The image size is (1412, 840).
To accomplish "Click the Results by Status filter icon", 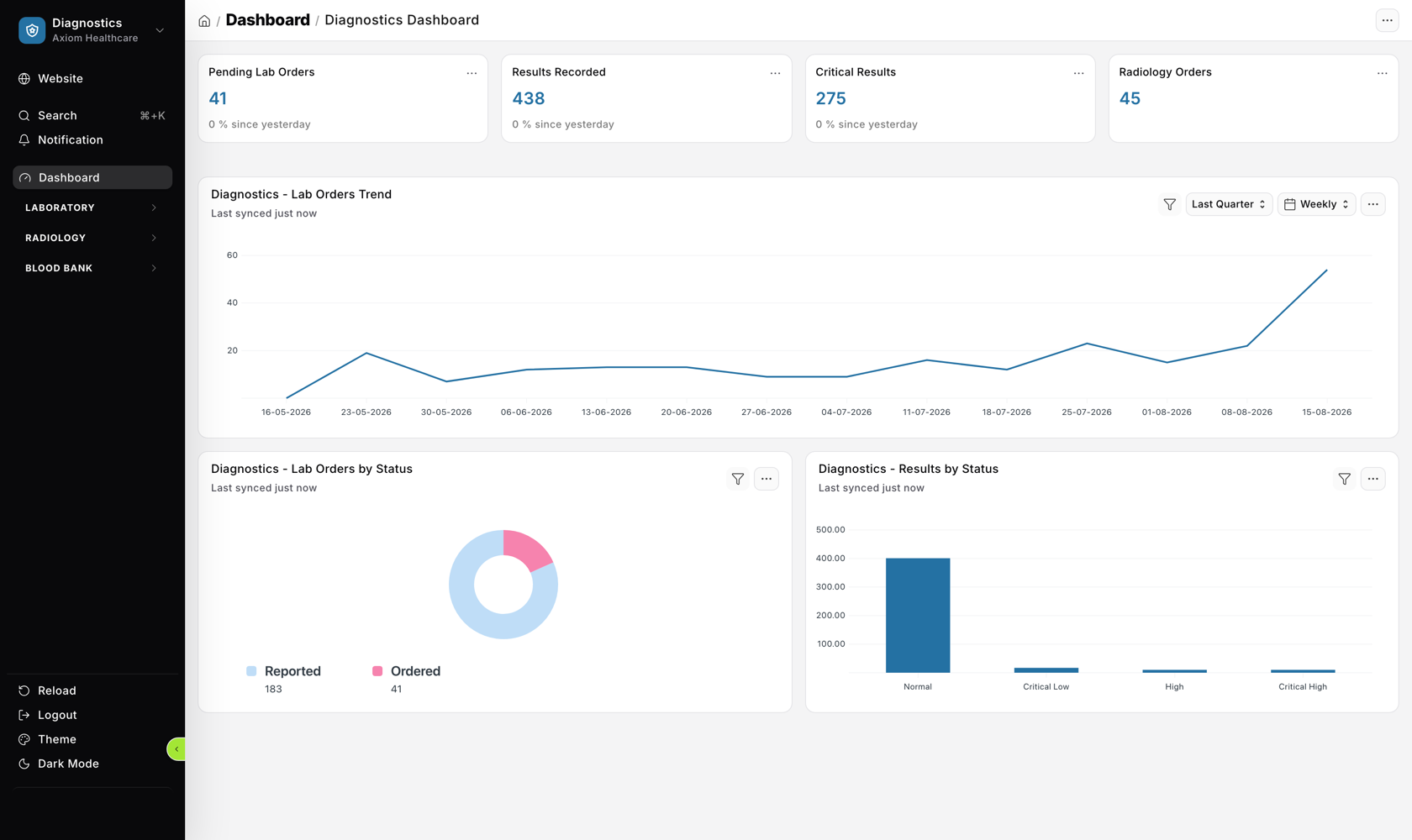I will 1344,479.
